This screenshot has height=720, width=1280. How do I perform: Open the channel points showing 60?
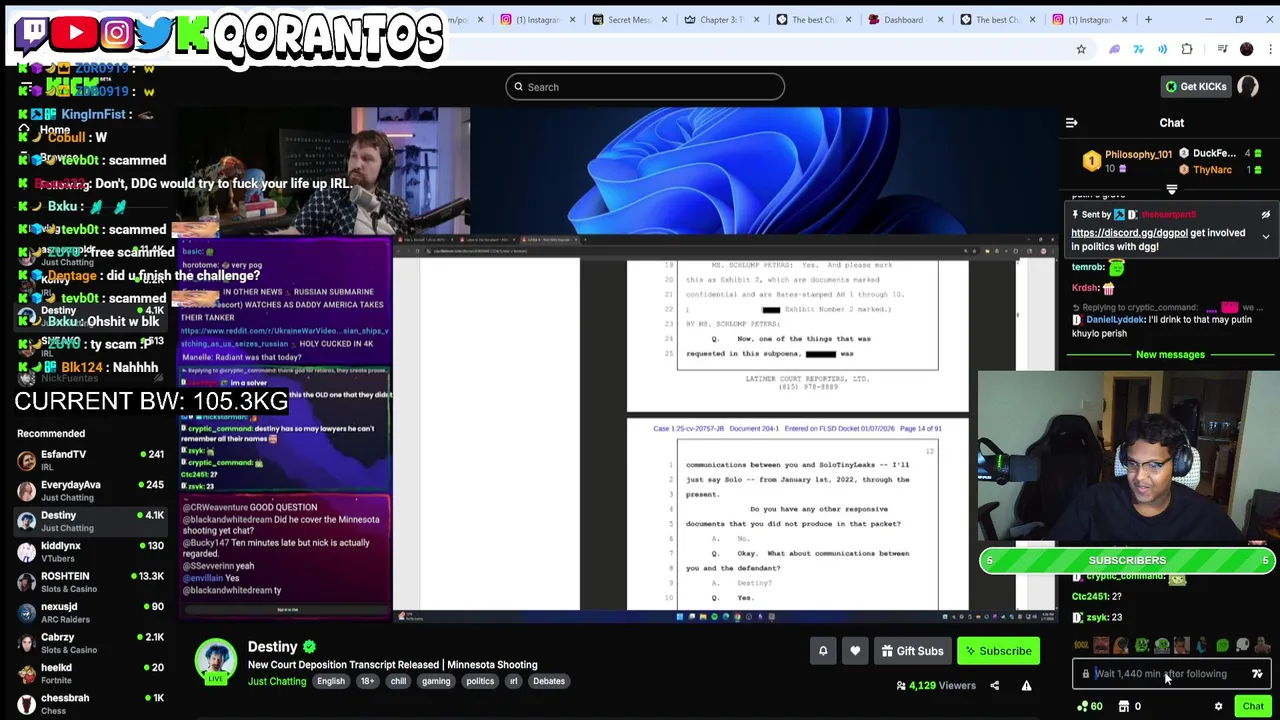pos(1090,706)
